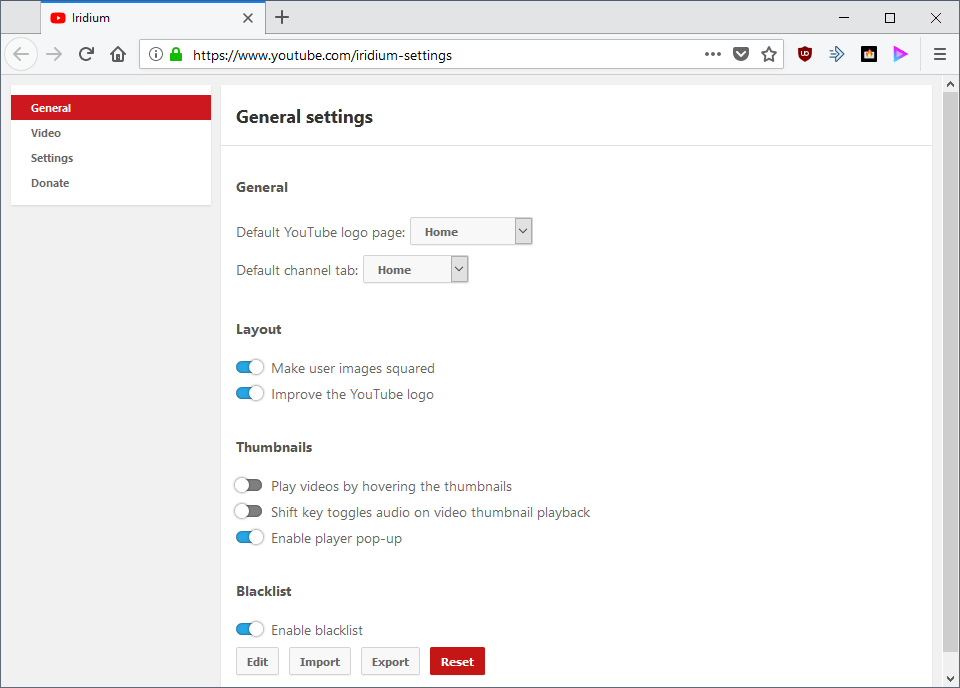
Task: Turn off the Enable blacklist switch
Action: (x=249, y=629)
